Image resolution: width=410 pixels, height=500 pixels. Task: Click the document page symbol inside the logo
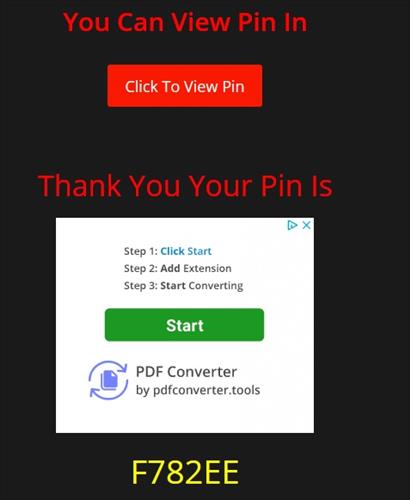109,380
